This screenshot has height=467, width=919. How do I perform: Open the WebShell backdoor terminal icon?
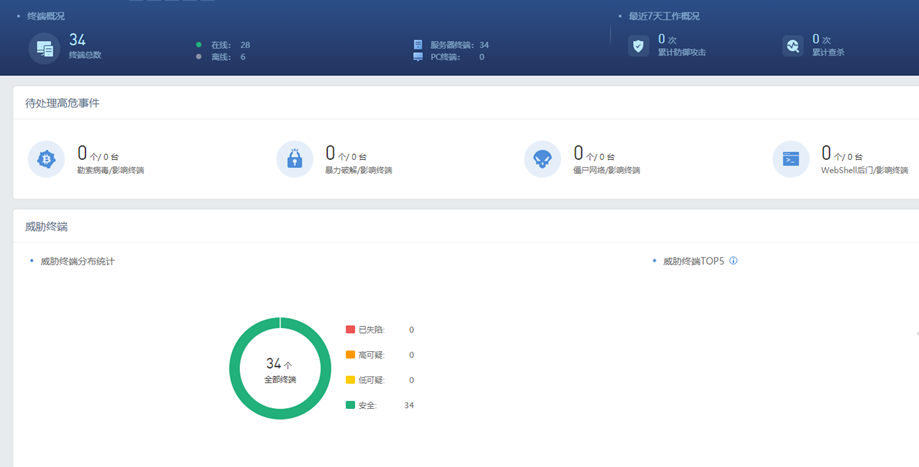click(791, 159)
